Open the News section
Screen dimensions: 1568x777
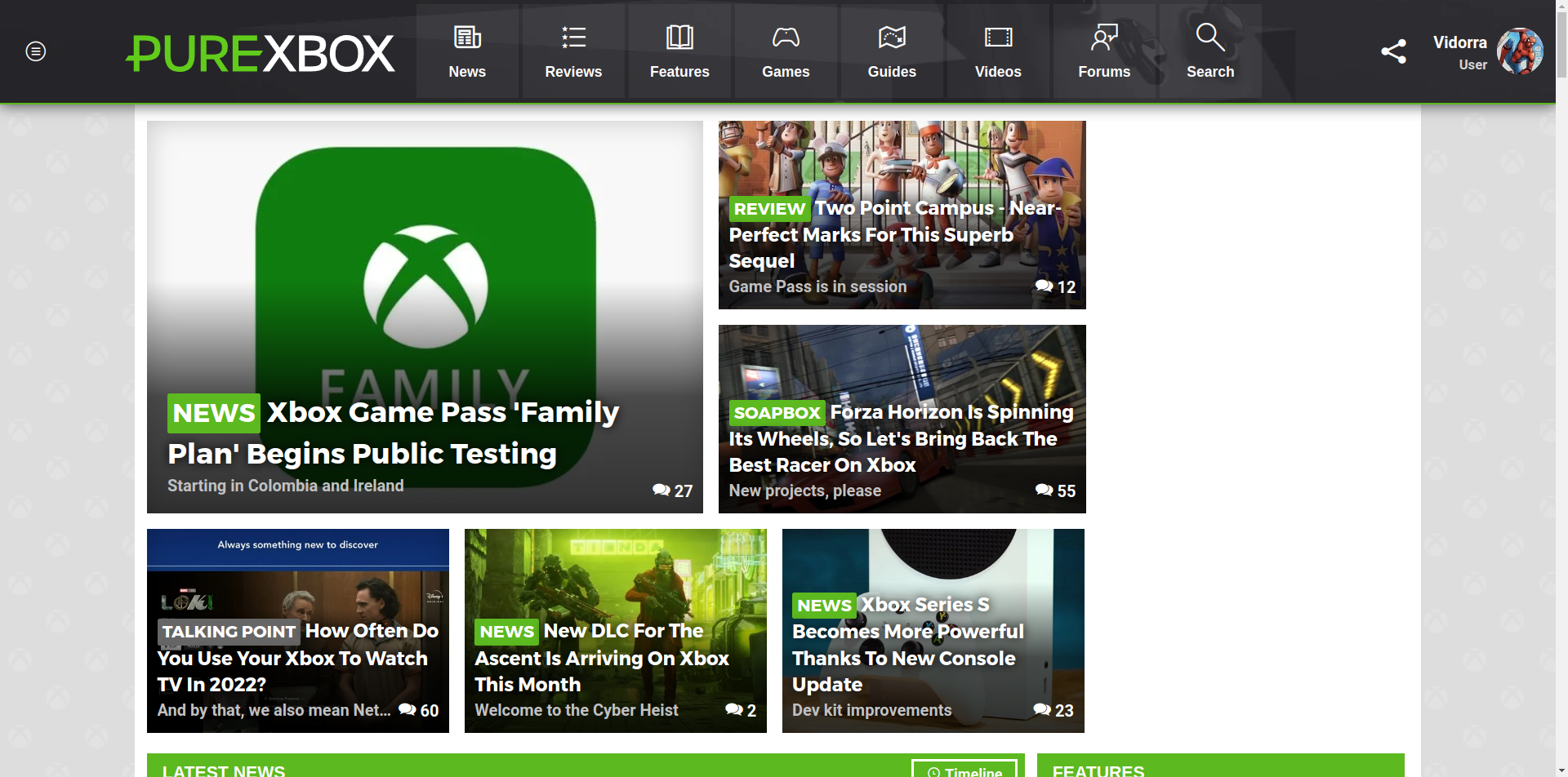[x=467, y=51]
